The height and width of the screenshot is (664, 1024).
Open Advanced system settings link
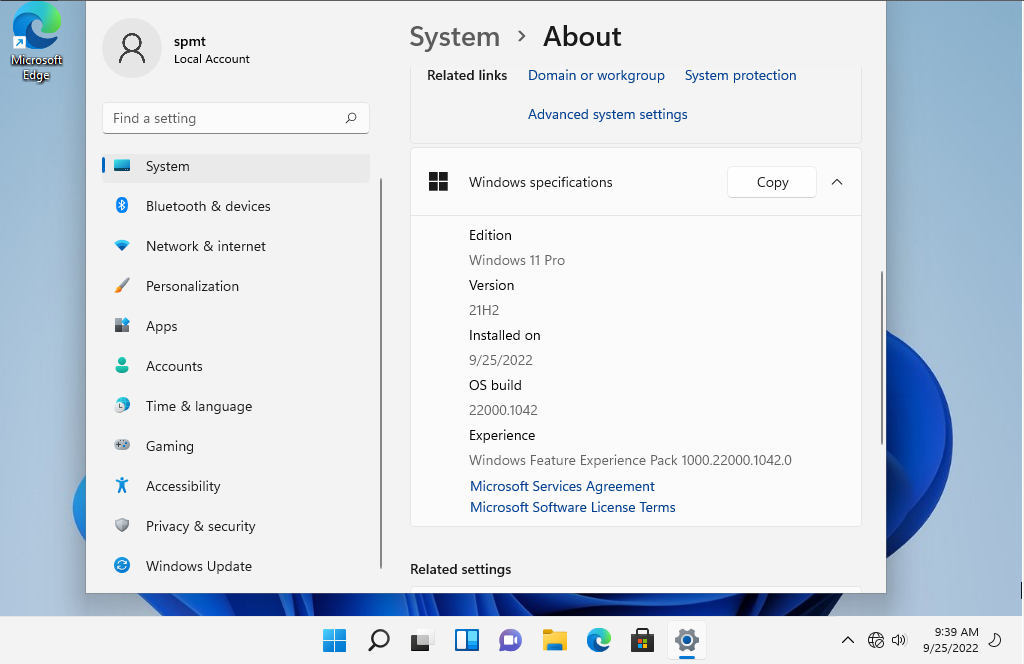tap(607, 114)
